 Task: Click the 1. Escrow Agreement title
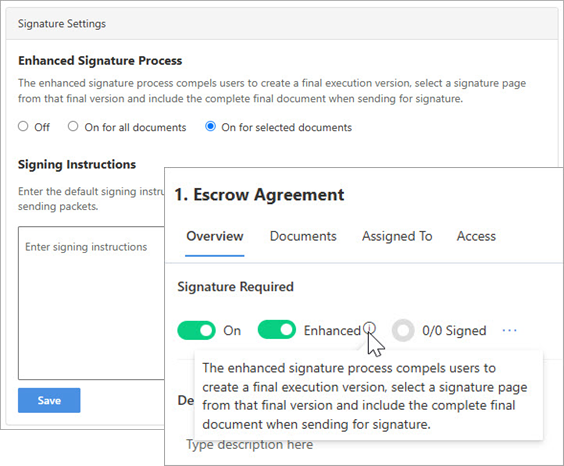[259, 195]
